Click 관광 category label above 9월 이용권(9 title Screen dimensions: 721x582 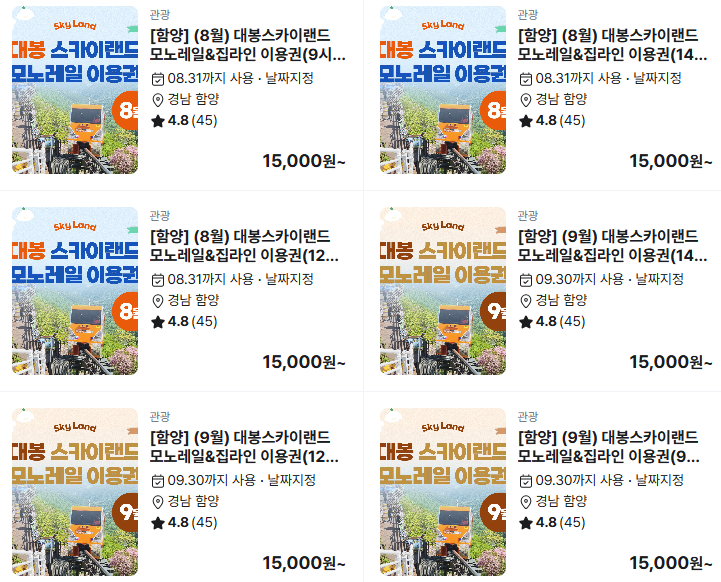[527, 417]
